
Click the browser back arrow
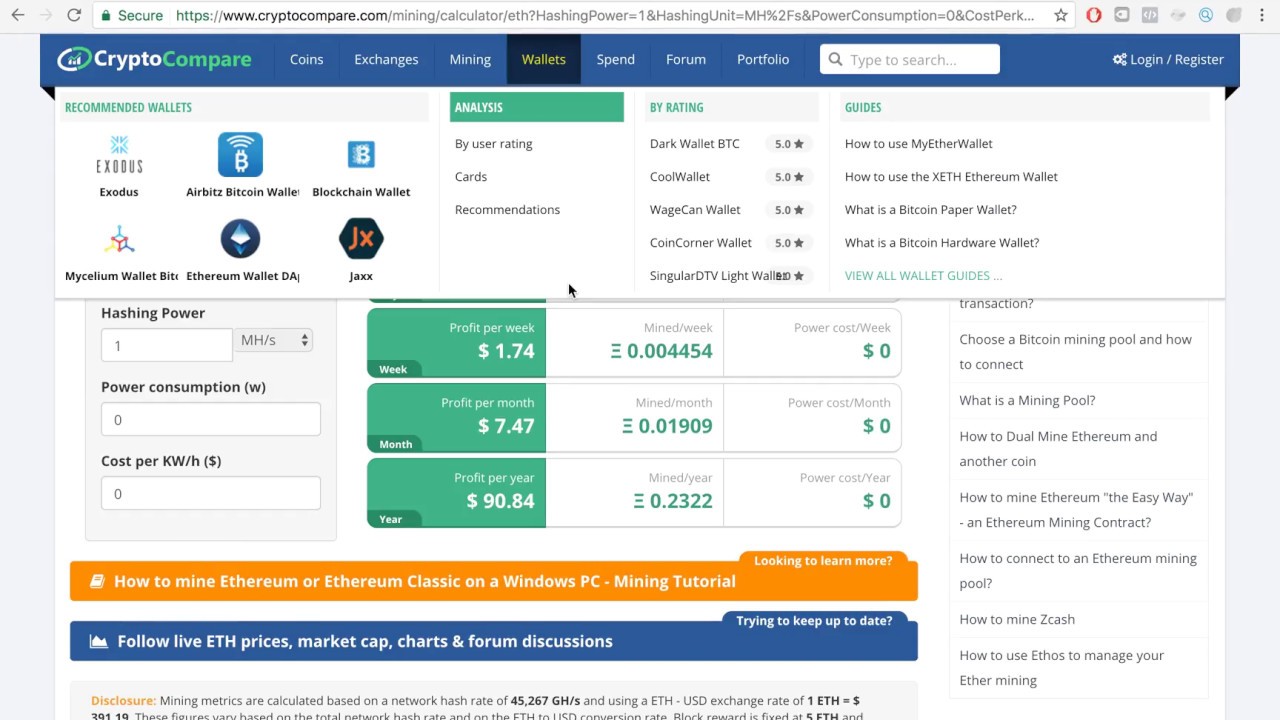[18, 15]
